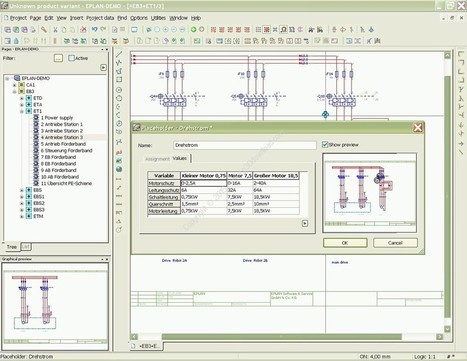Click the Undo arrow icon in toolbar

tap(94, 30)
